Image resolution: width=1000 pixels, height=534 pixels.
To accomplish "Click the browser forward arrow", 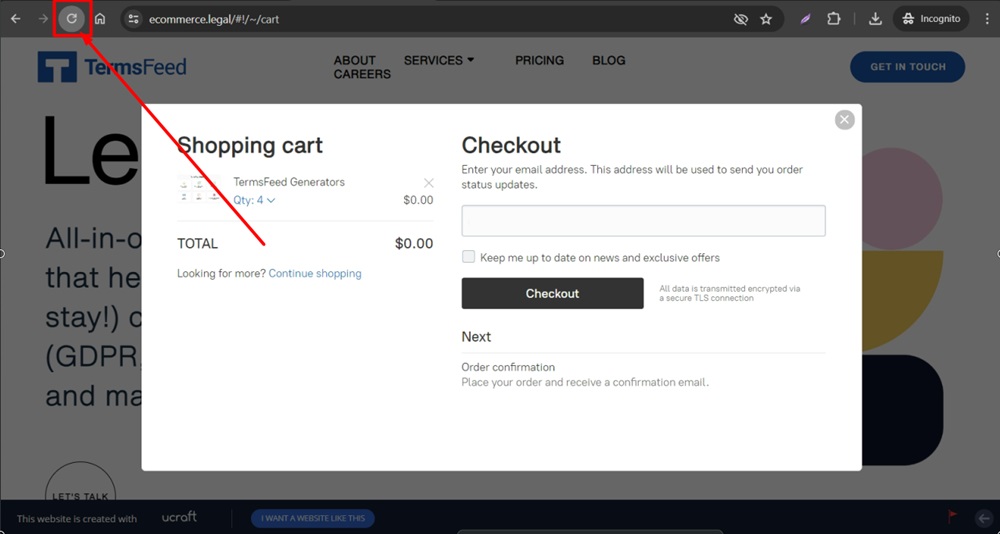I will click(43, 19).
